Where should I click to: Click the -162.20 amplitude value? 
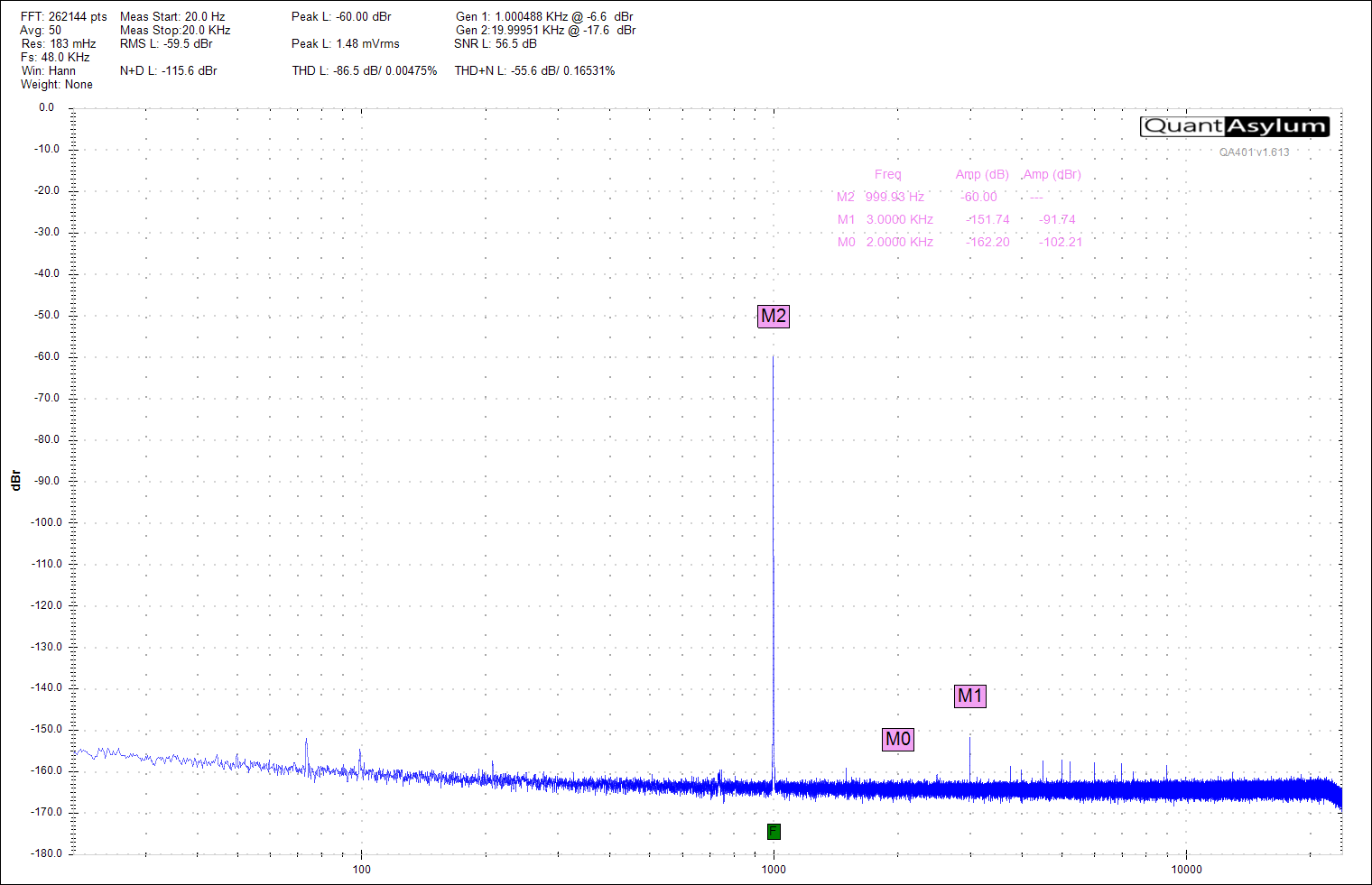point(987,243)
